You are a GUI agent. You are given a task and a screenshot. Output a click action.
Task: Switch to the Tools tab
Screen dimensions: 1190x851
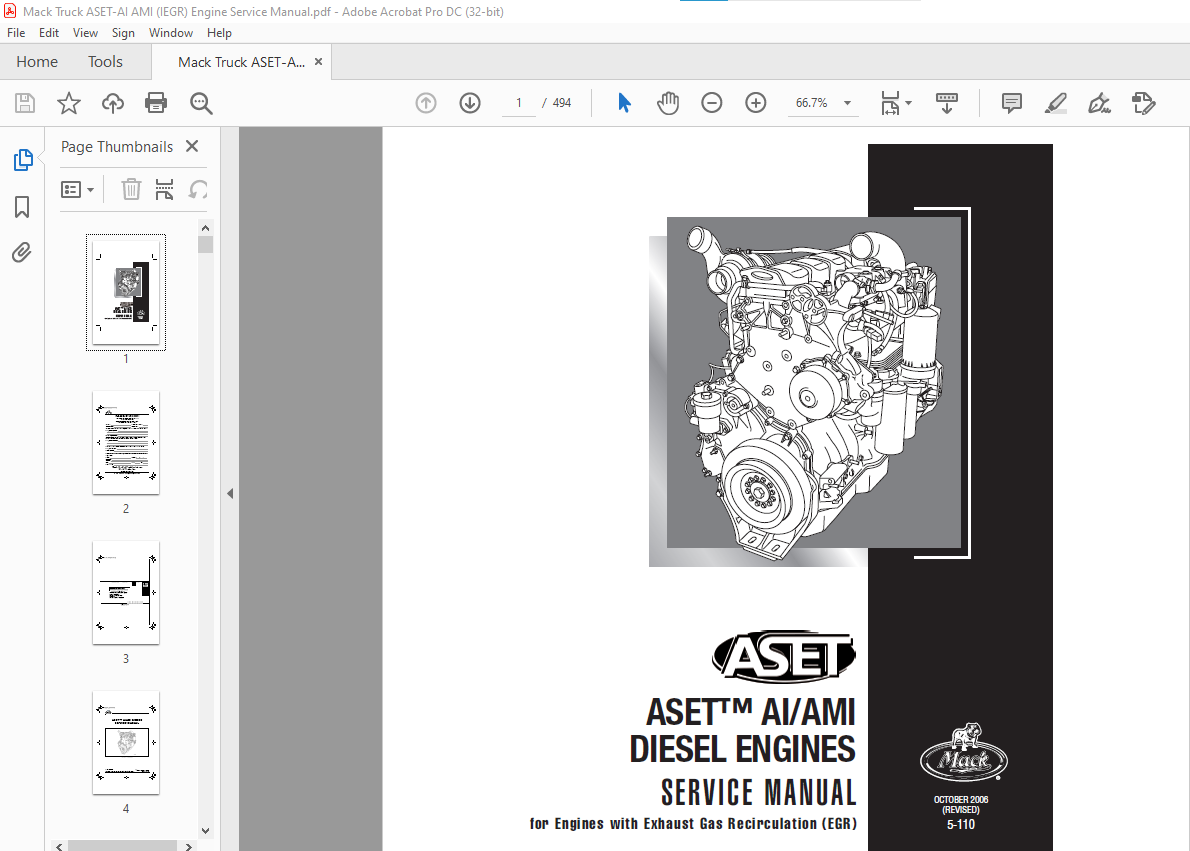point(105,61)
